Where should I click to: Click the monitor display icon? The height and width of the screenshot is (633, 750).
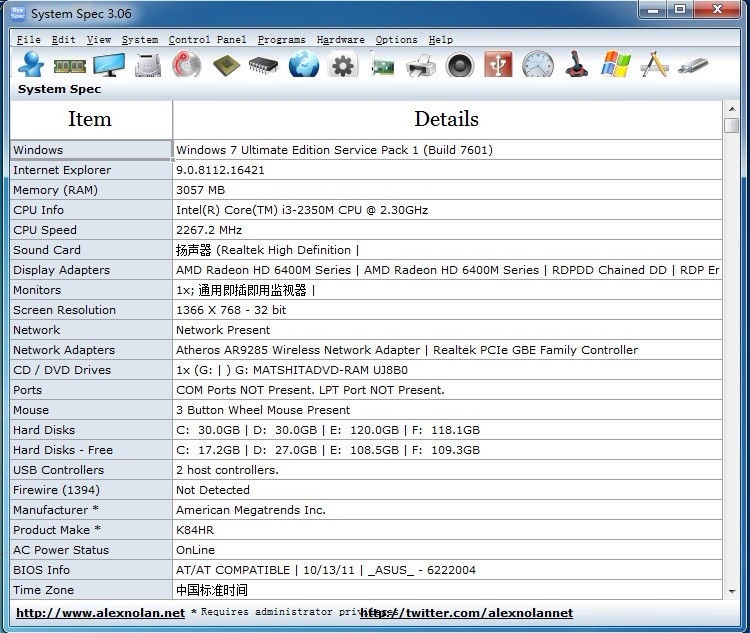(109, 66)
